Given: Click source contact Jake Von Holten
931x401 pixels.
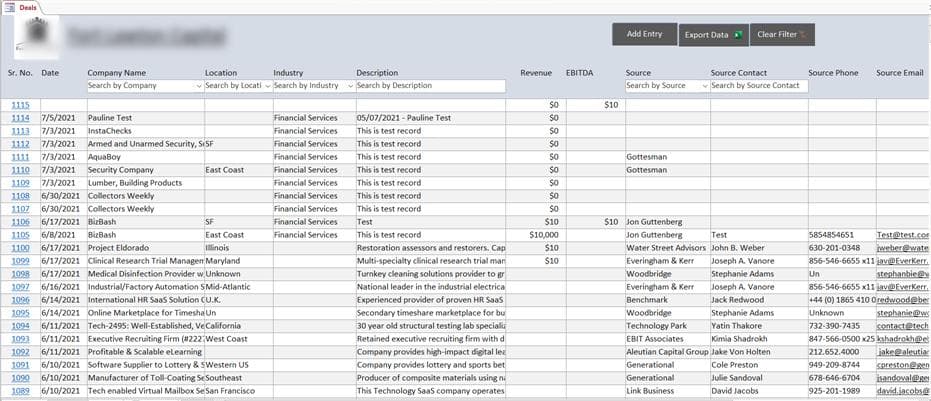Looking at the screenshot, I should [x=759, y=352].
